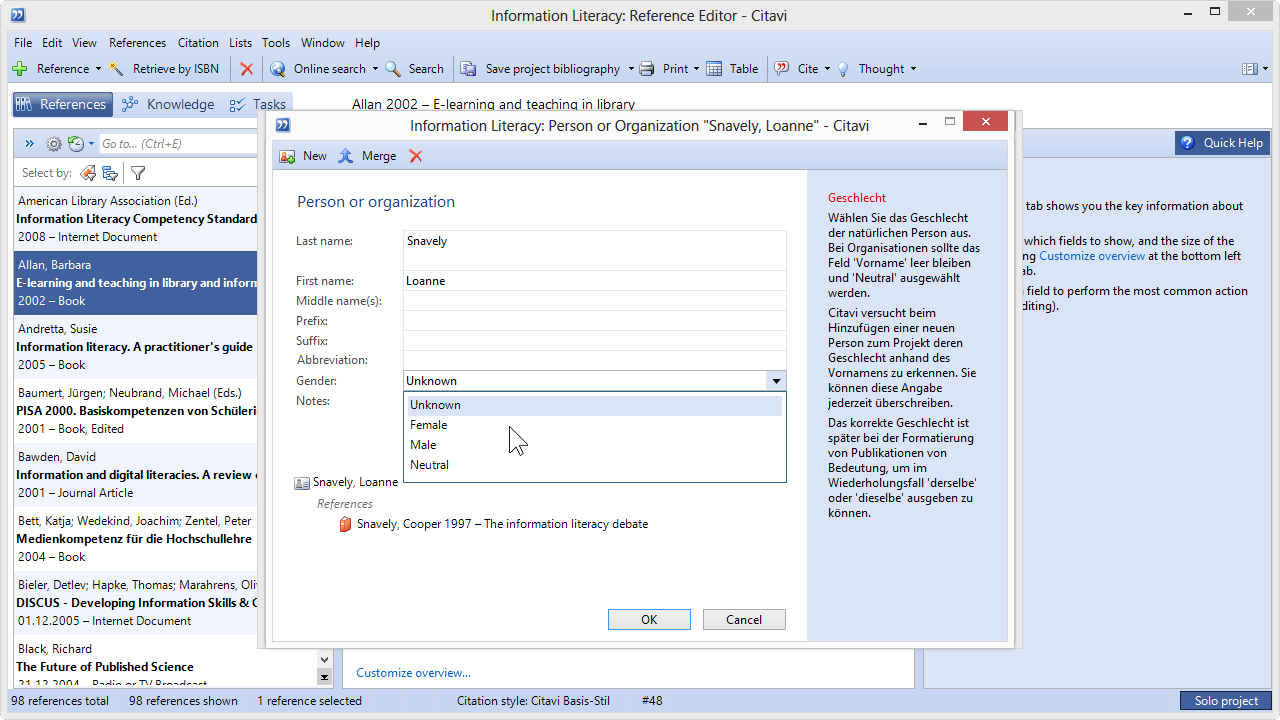Click the Middle name(s) field
The height and width of the screenshot is (720, 1280).
pyautogui.click(x=595, y=301)
